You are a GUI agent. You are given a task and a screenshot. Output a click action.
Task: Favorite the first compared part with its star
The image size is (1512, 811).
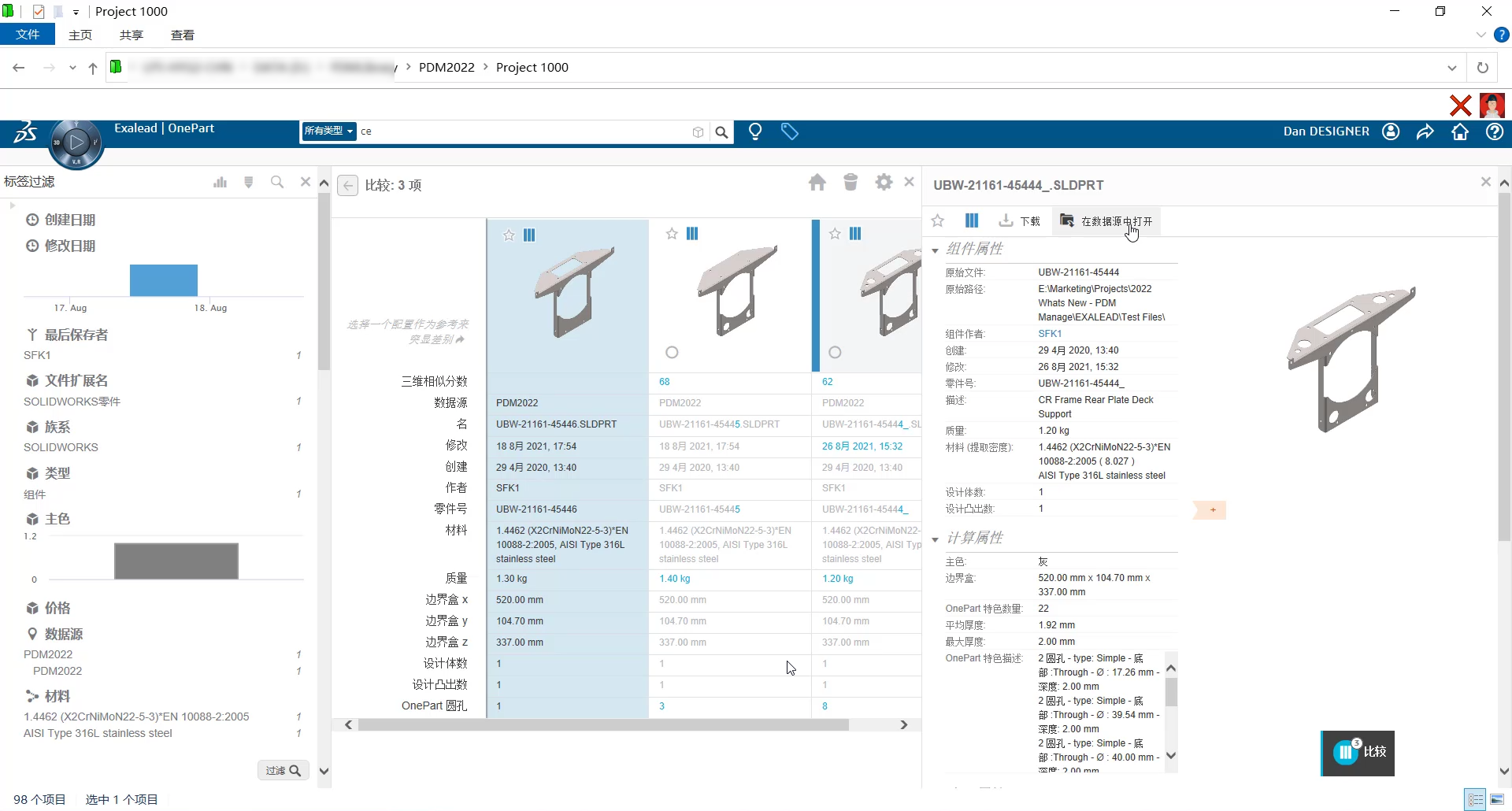tap(509, 235)
